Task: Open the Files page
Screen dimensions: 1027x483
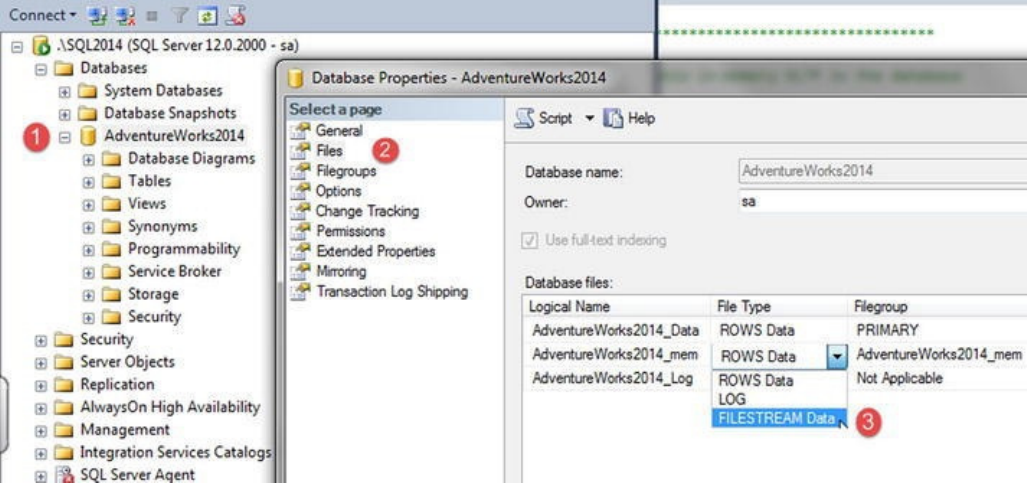Action: pyautogui.click(x=329, y=151)
